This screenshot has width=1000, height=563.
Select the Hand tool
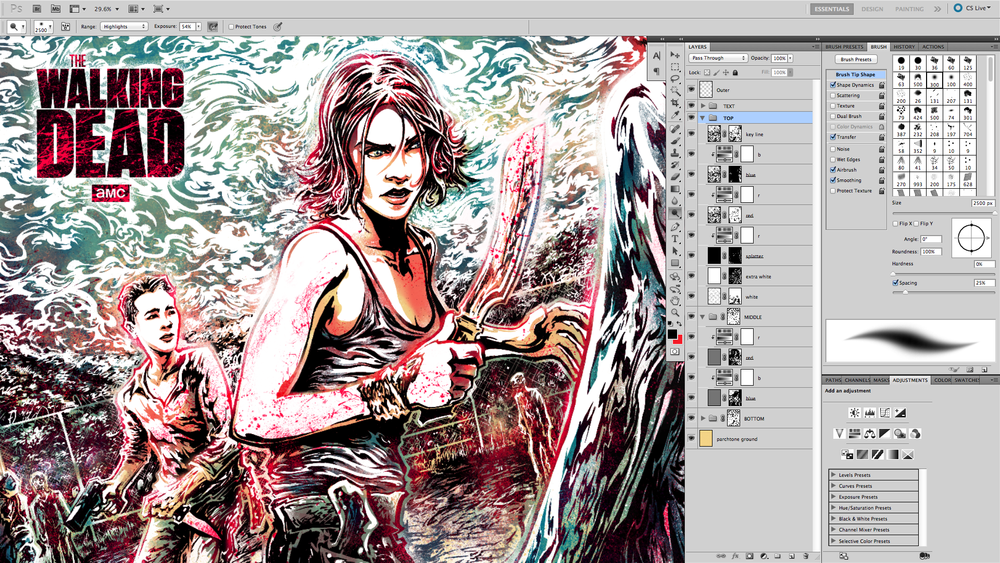tap(675, 300)
